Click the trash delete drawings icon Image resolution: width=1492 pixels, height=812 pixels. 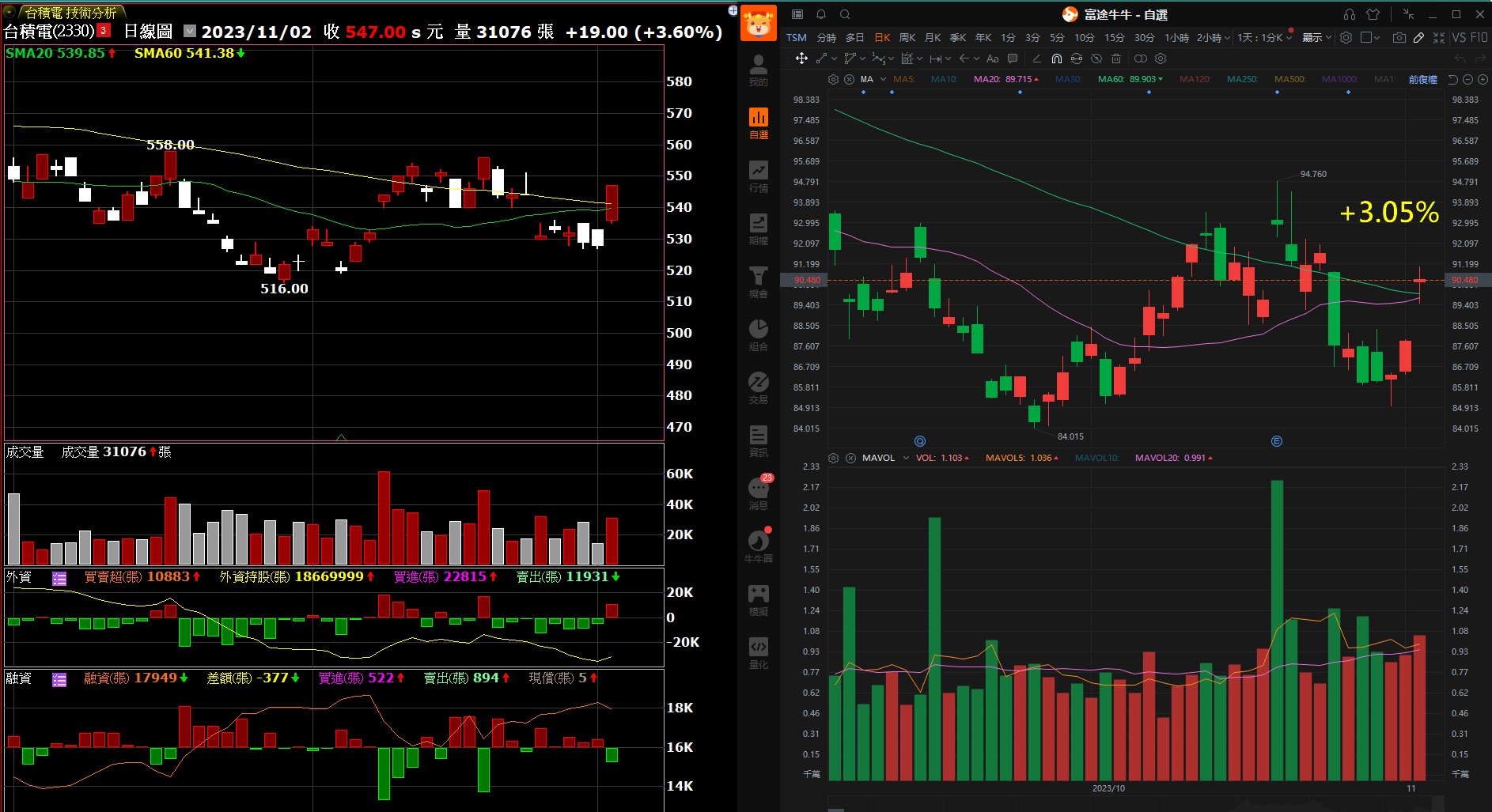pyautogui.click(x=1116, y=59)
